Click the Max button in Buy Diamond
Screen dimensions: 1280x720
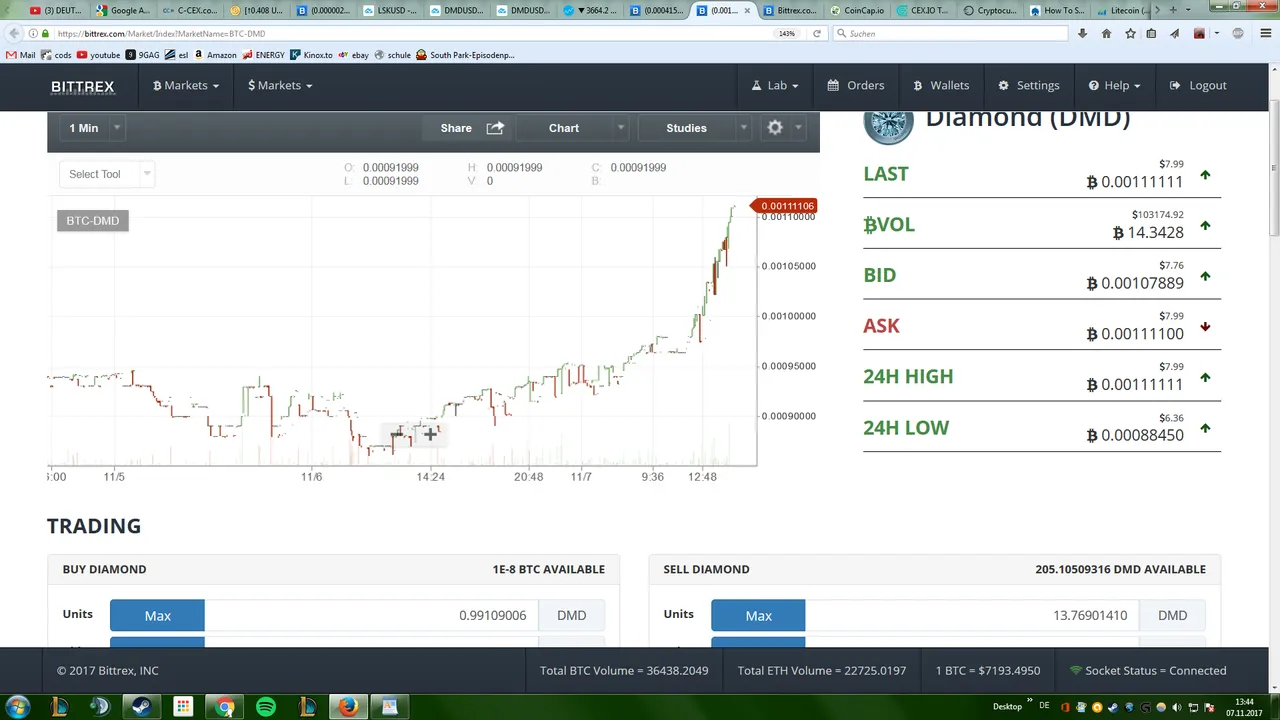157,615
